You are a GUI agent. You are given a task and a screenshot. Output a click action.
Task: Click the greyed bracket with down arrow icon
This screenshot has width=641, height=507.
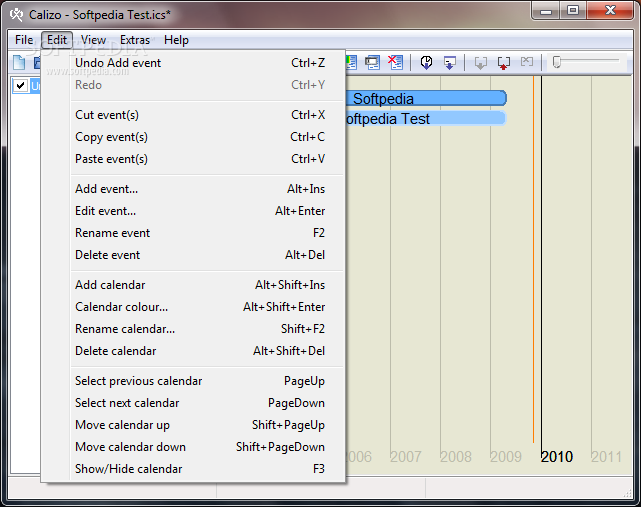[481, 63]
